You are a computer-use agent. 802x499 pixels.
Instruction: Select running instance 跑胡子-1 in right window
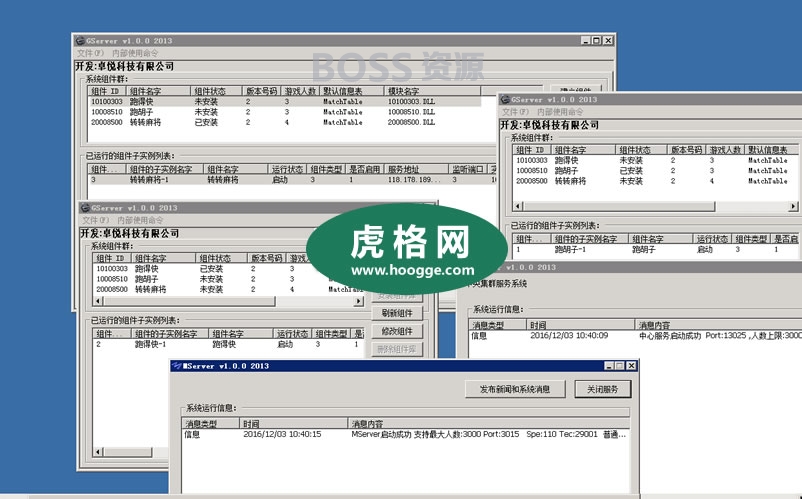point(656,250)
